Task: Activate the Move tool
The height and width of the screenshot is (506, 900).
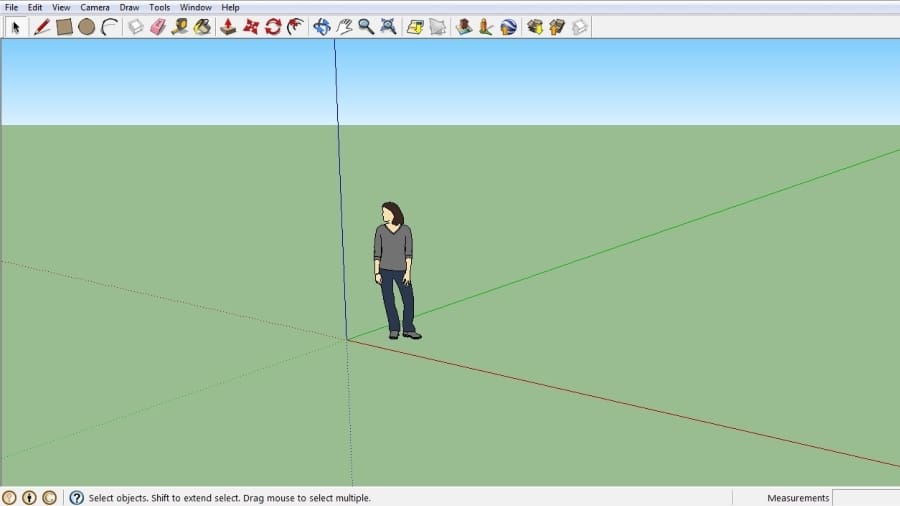Action: pyautogui.click(x=251, y=27)
